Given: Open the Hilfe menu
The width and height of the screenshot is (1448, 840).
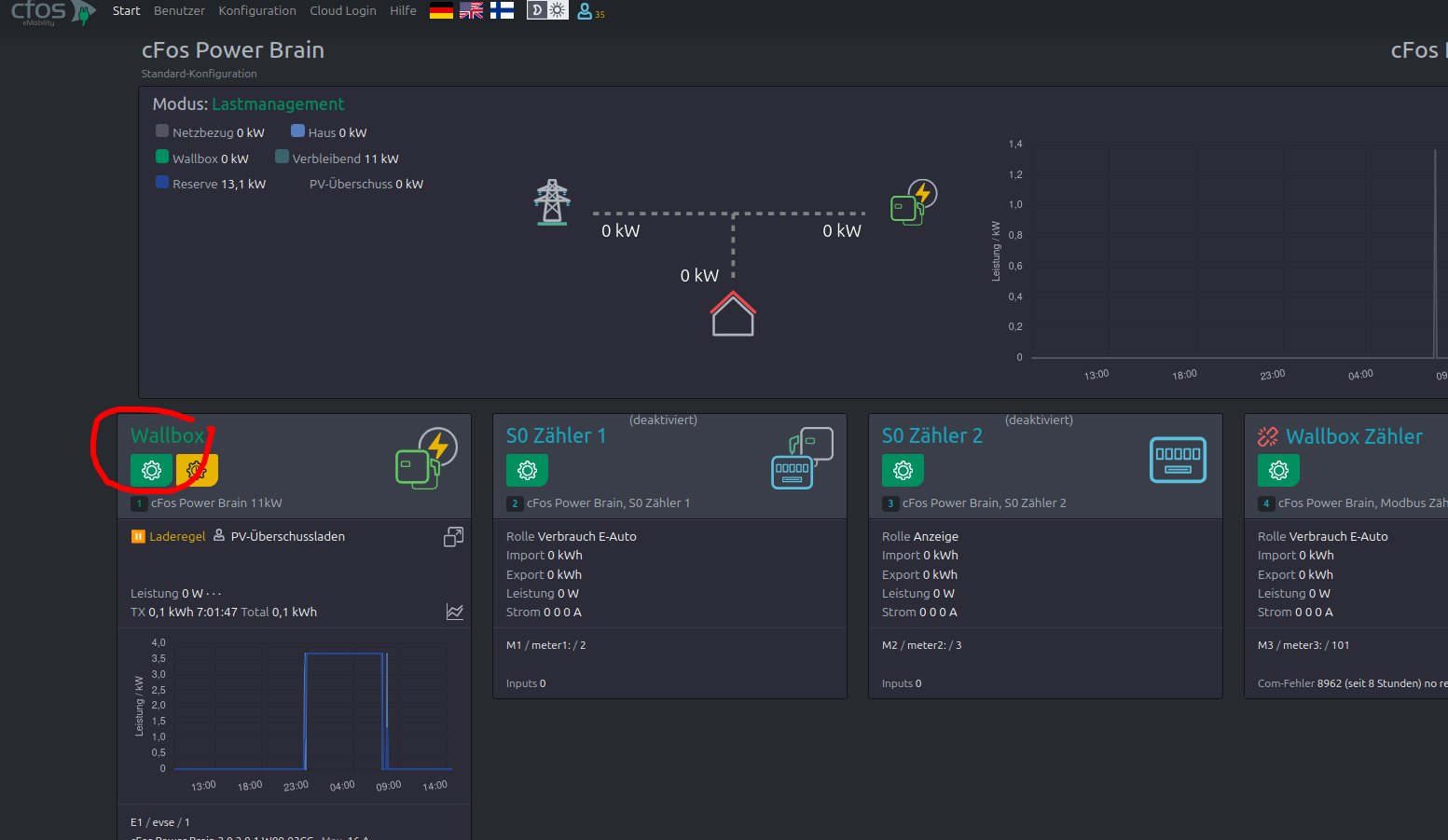Looking at the screenshot, I should coord(403,11).
